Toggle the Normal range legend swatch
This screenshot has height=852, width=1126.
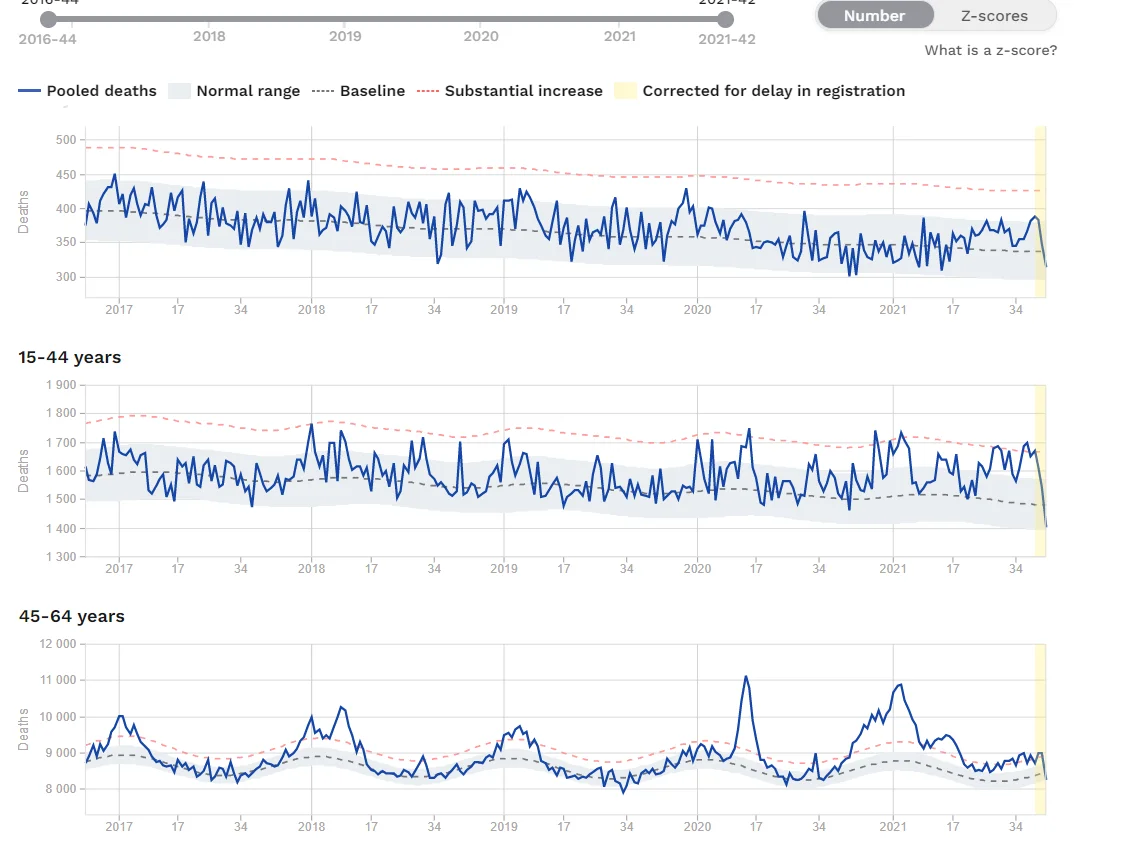tap(178, 91)
